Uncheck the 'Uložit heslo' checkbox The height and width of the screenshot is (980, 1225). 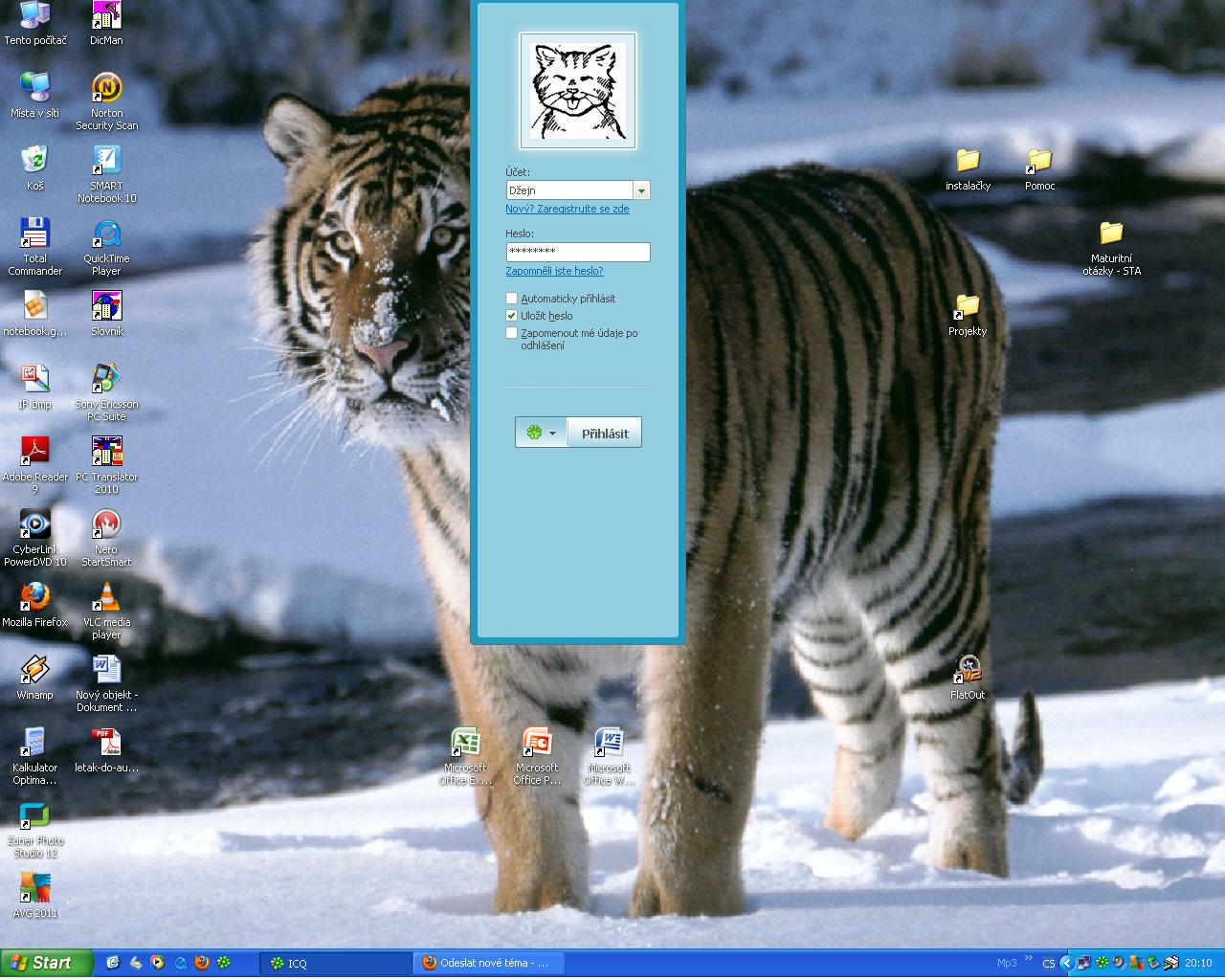tap(512, 316)
